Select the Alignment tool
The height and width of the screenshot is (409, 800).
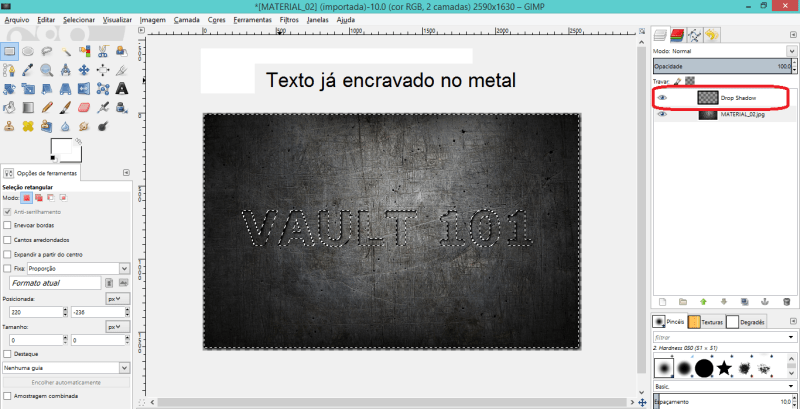[x=103, y=70]
